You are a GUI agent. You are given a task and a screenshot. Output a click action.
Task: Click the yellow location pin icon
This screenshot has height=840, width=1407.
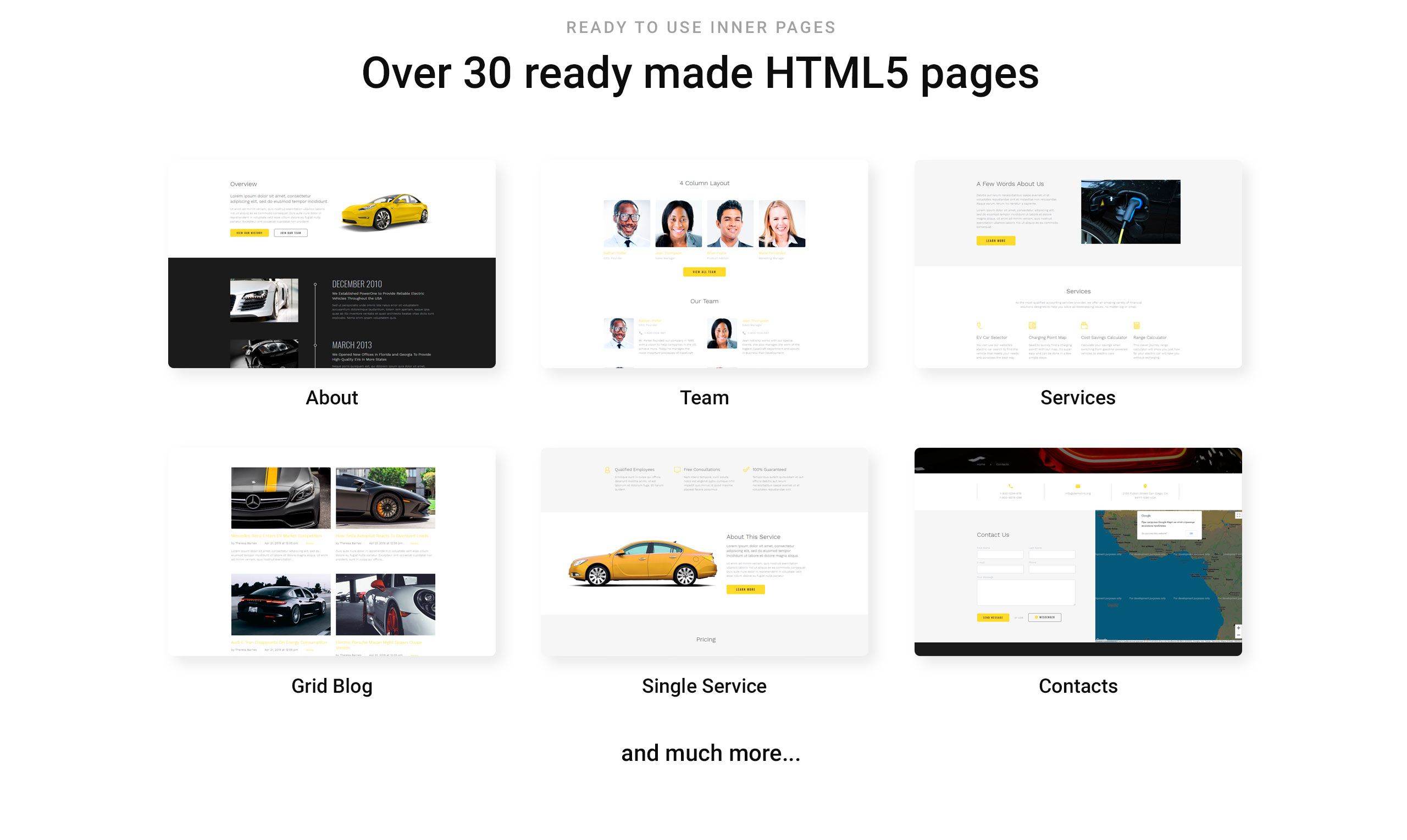(x=1145, y=486)
